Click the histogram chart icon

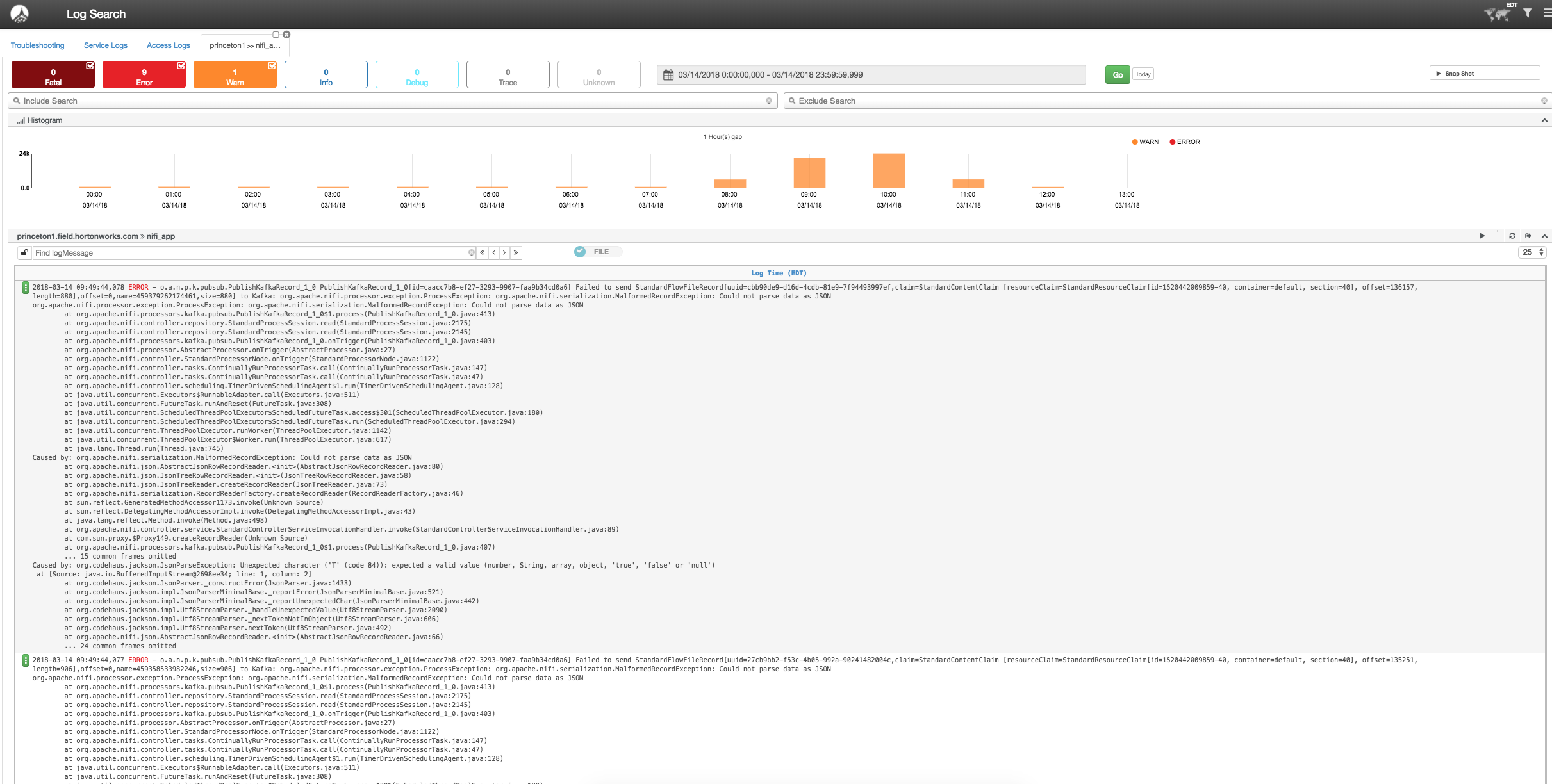tap(21, 120)
